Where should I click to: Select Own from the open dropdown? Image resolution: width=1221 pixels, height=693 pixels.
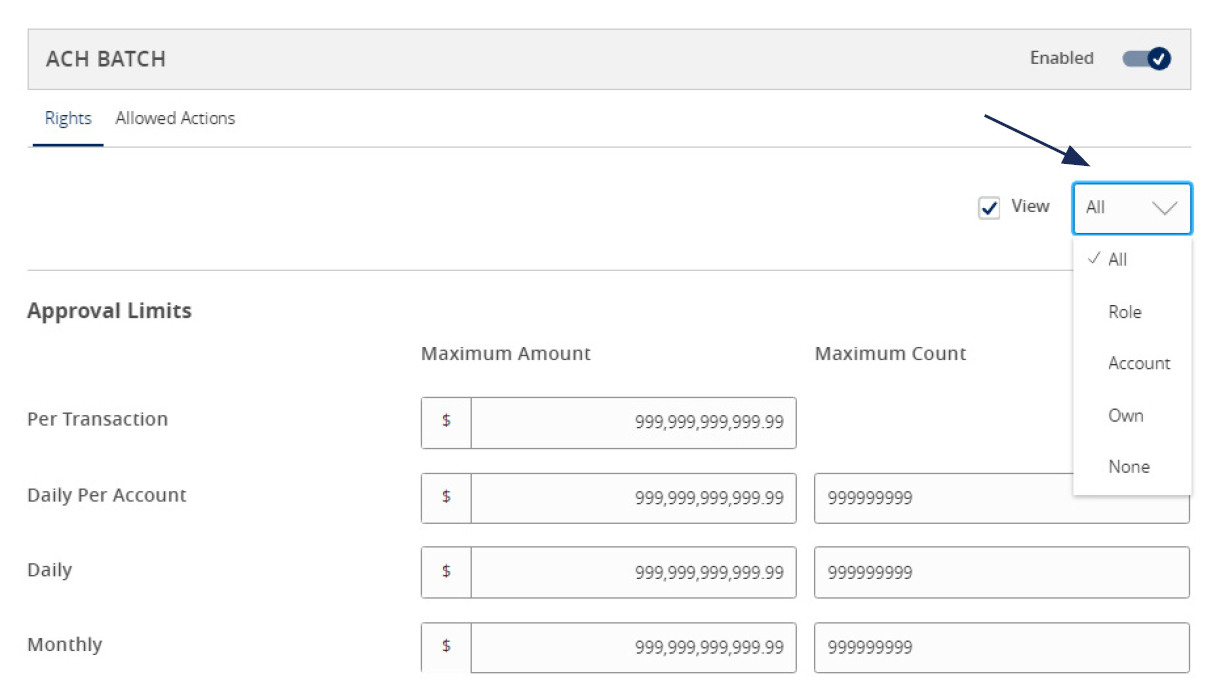coord(1124,414)
